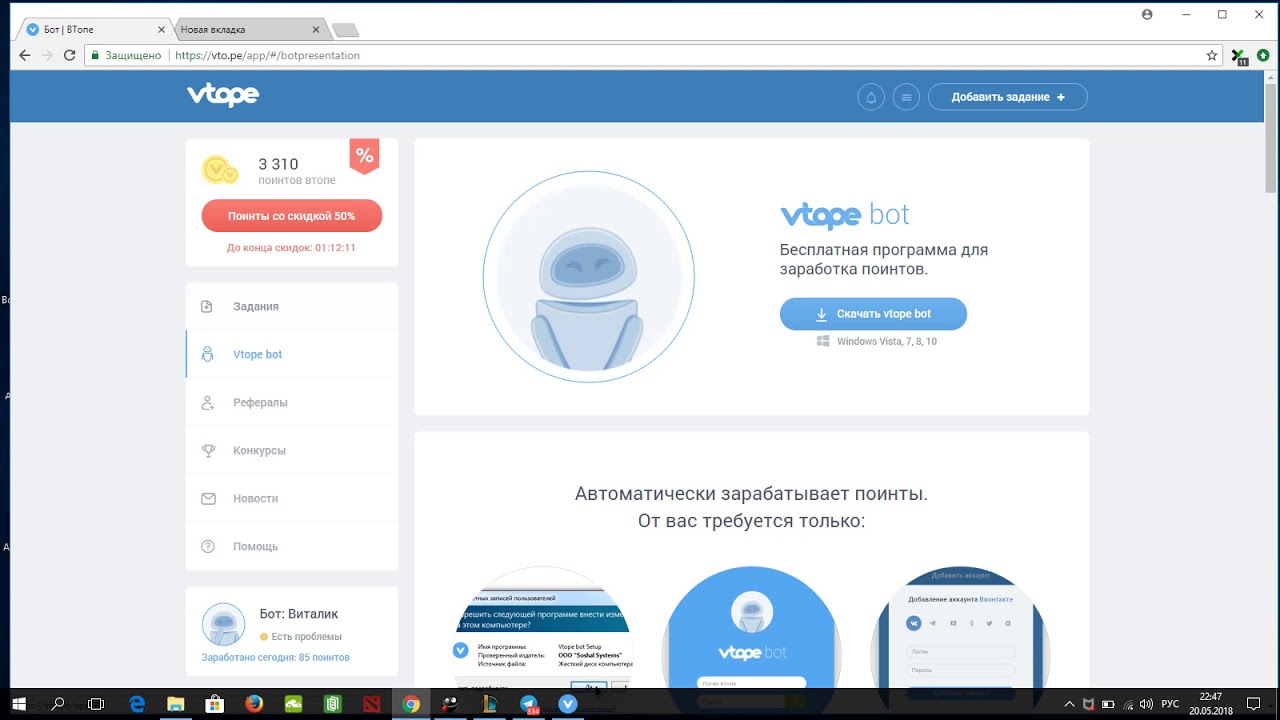Open the 'Задания' sidebar menu item
Screen dimensions: 1280x720
[x=292, y=306]
